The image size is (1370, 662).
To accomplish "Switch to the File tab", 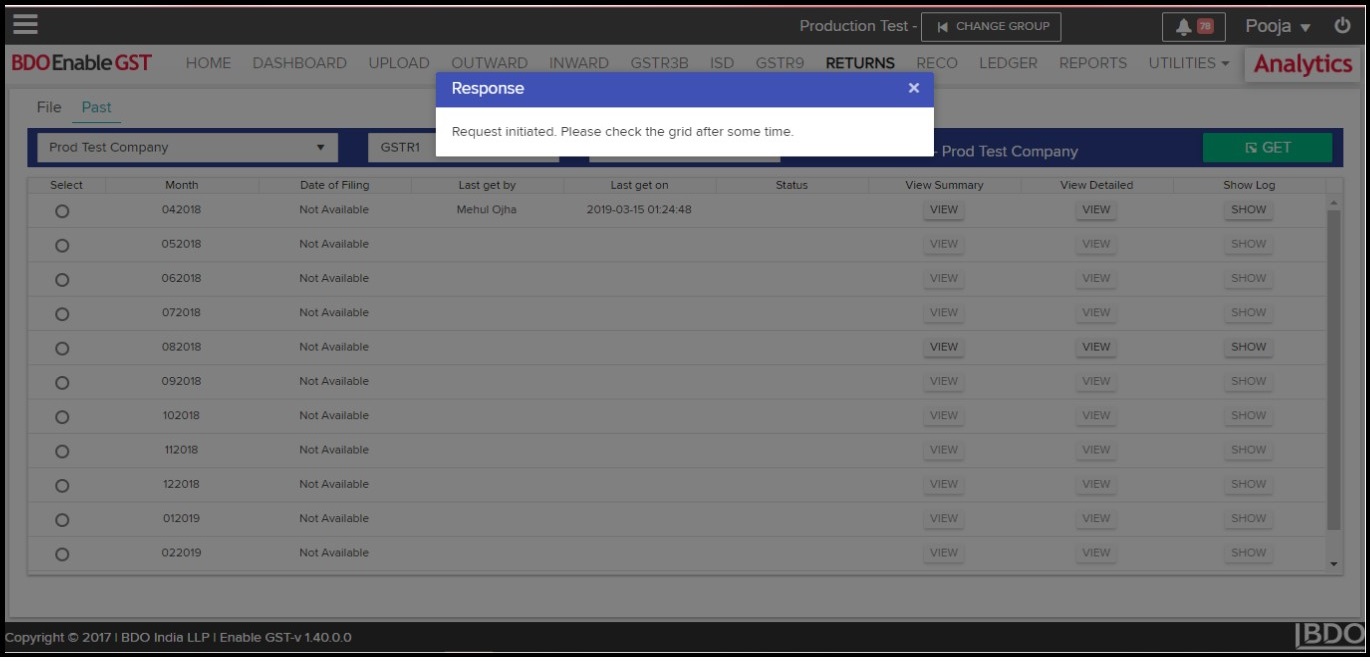I will click(49, 107).
